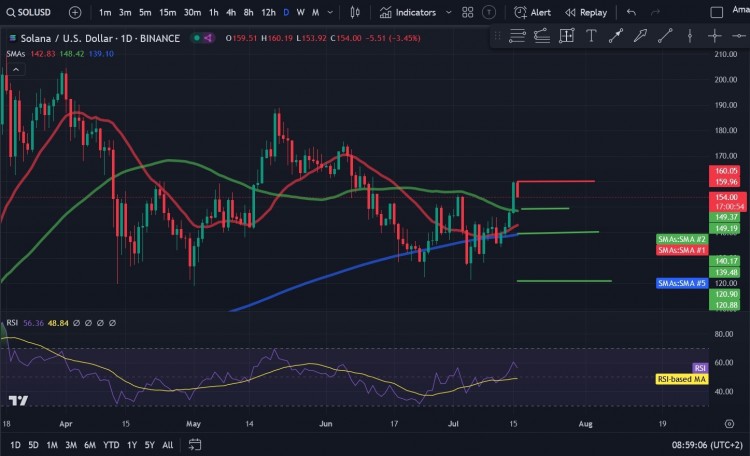Create an Alert
This screenshot has width=750, height=456.
pyautogui.click(x=532, y=12)
